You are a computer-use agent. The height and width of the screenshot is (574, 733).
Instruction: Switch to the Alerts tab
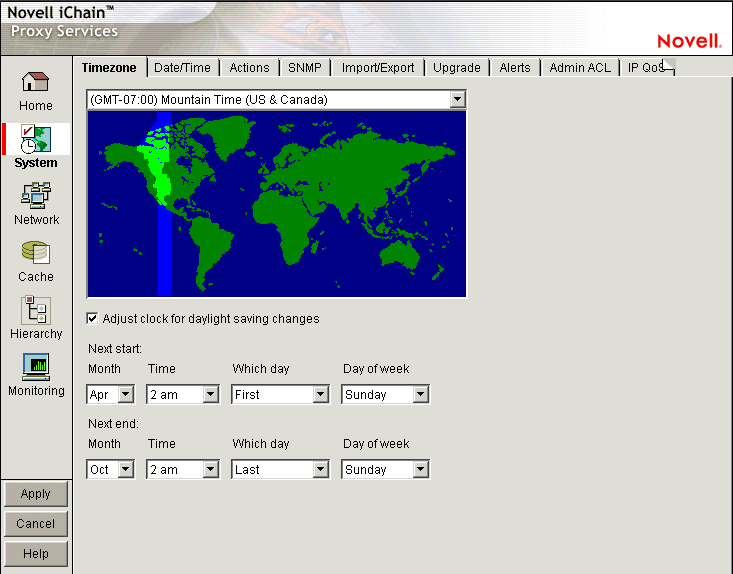515,68
